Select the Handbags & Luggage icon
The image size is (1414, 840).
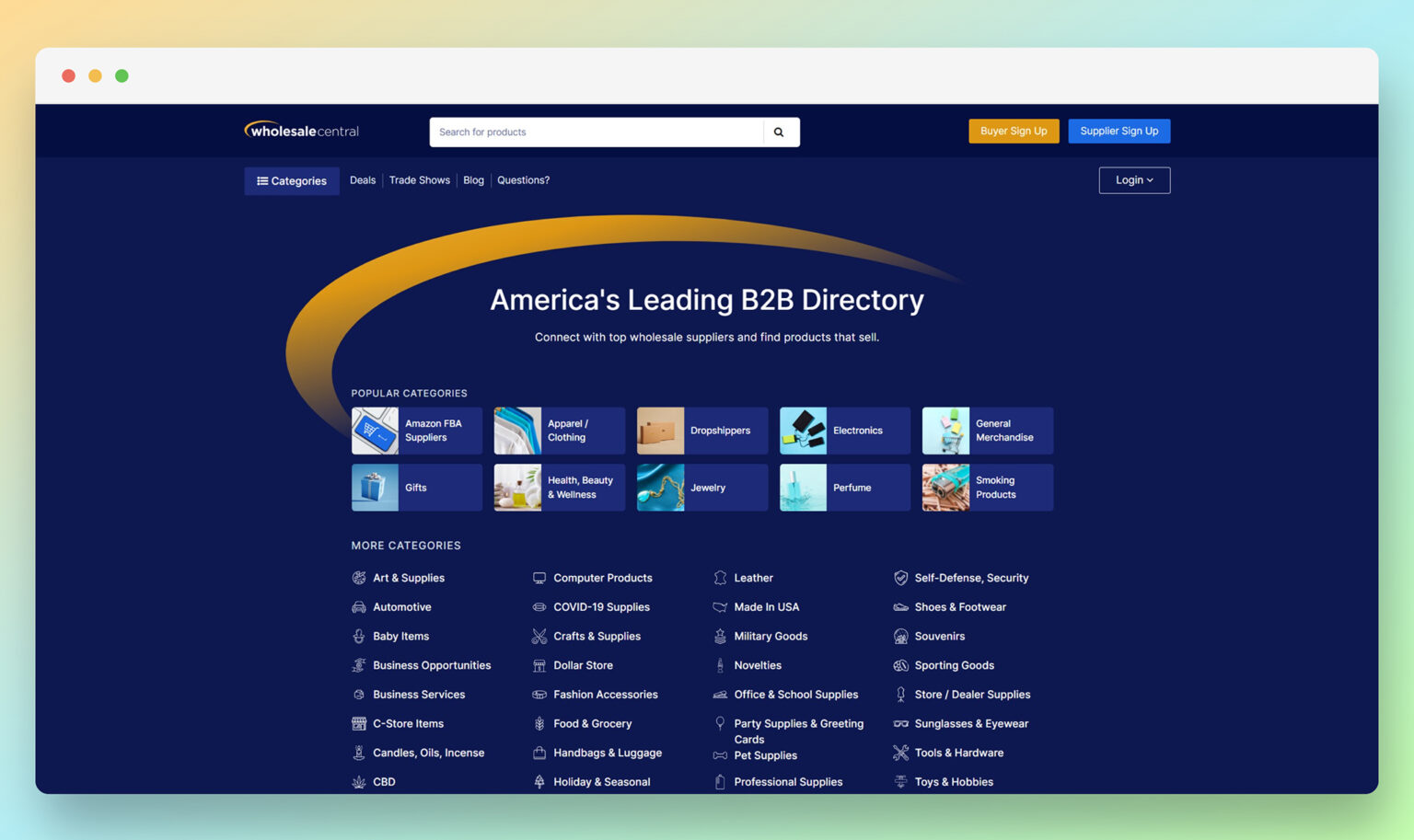tap(539, 753)
